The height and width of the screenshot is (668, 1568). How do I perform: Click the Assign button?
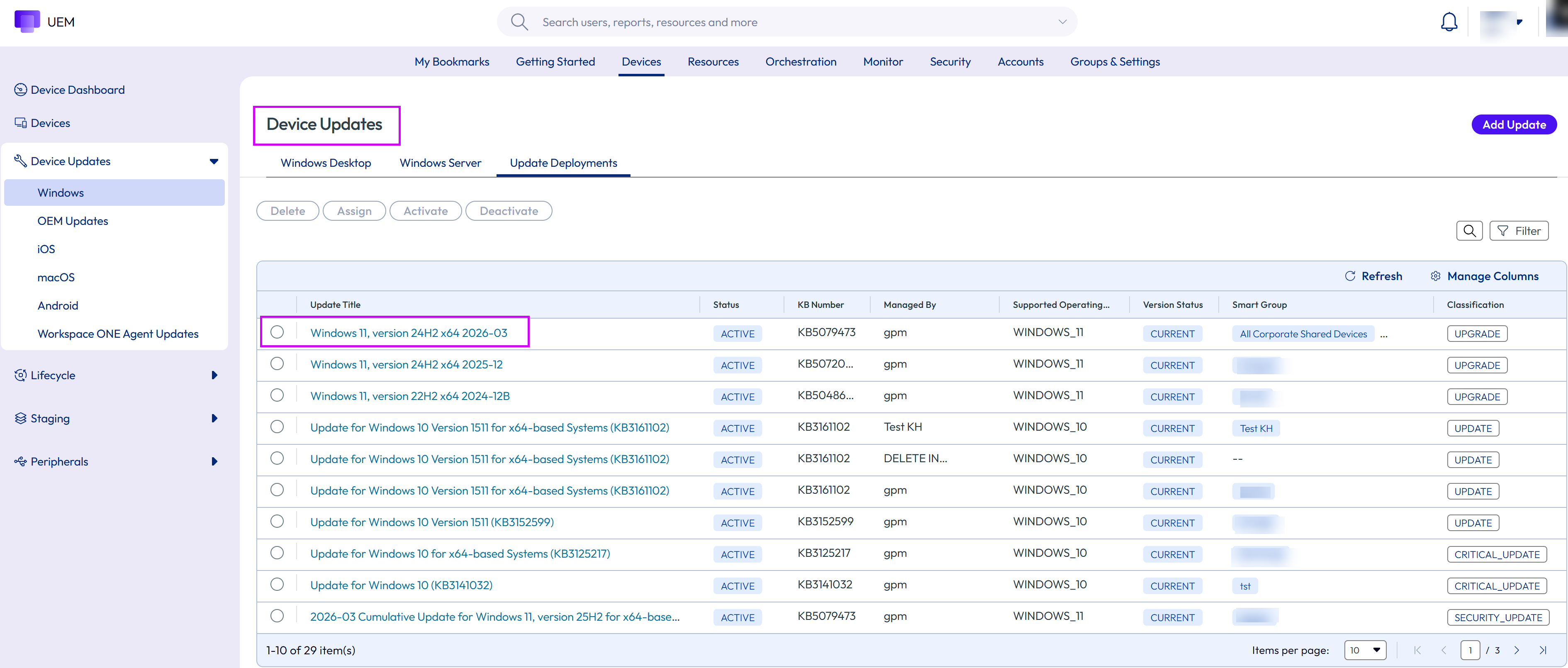(x=354, y=211)
